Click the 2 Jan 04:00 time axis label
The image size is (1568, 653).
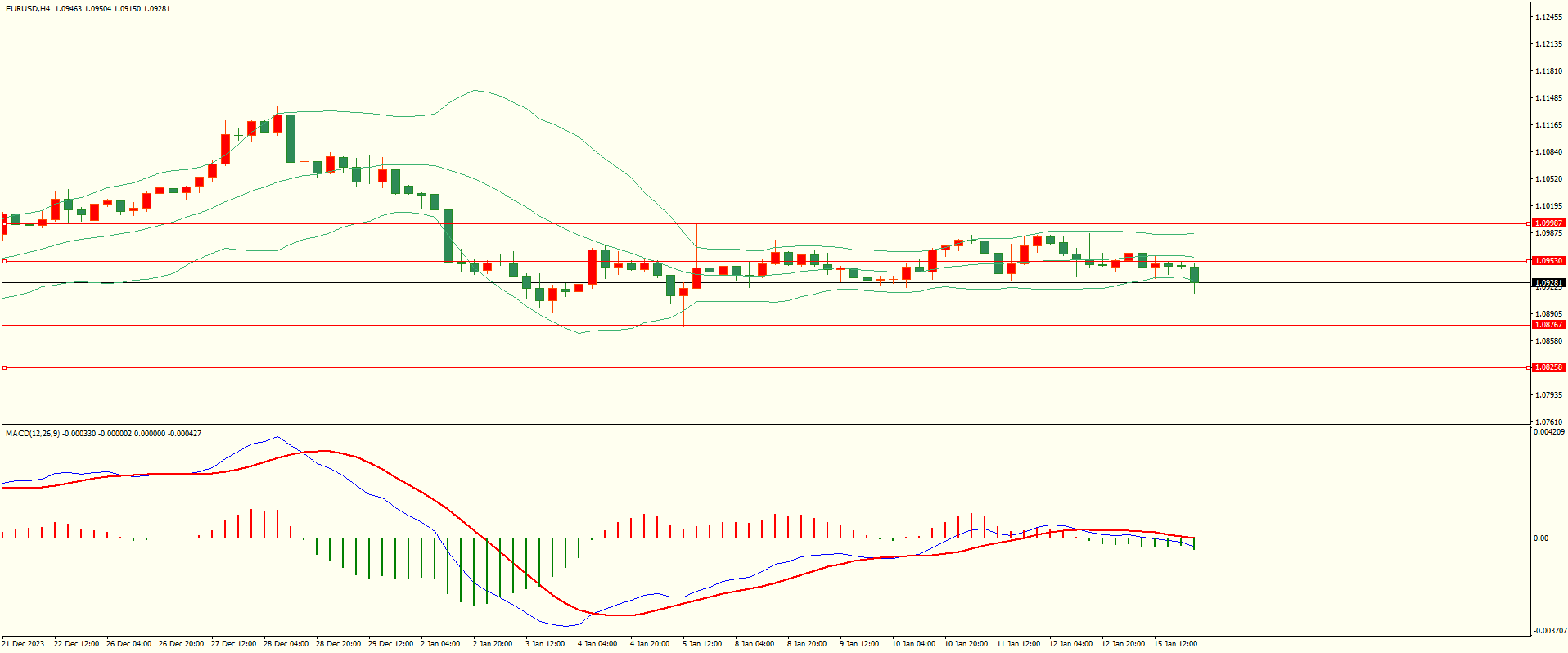click(x=440, y=644)
